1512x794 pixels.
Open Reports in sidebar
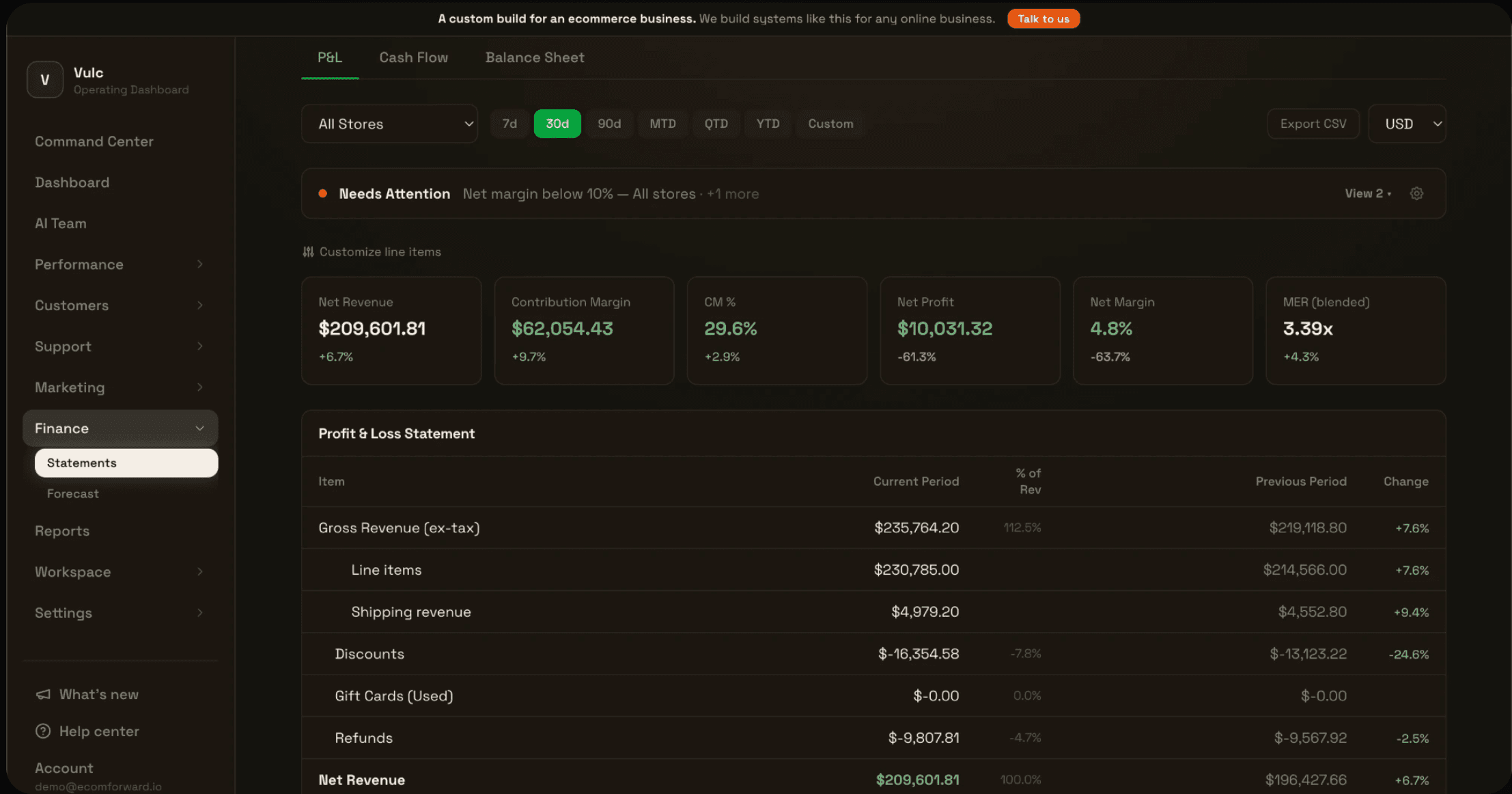[x=62, y=531]
